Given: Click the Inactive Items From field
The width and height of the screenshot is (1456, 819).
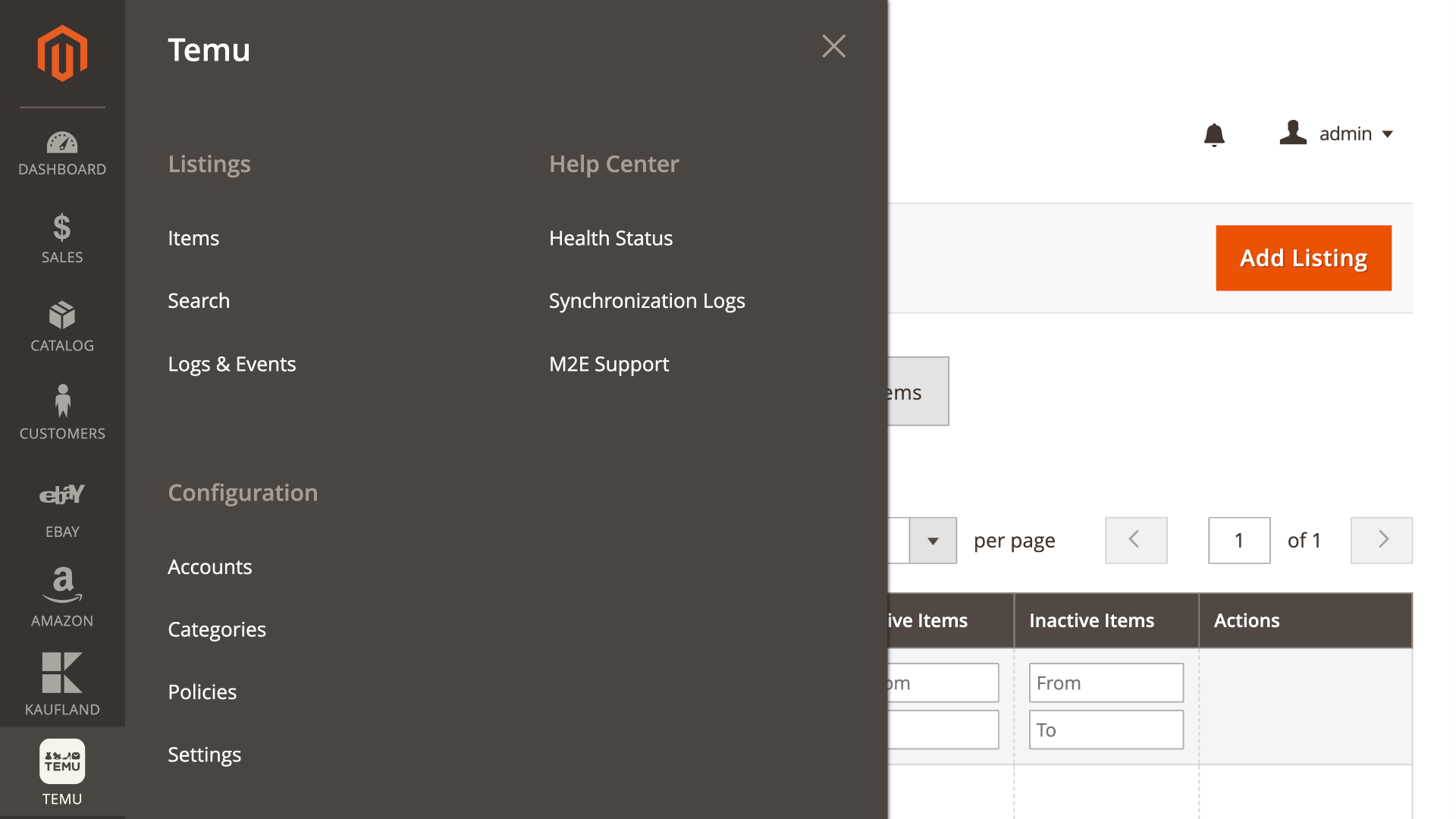Looking at the screenshot, I should pyautogui.click(x=1106, y=683).
